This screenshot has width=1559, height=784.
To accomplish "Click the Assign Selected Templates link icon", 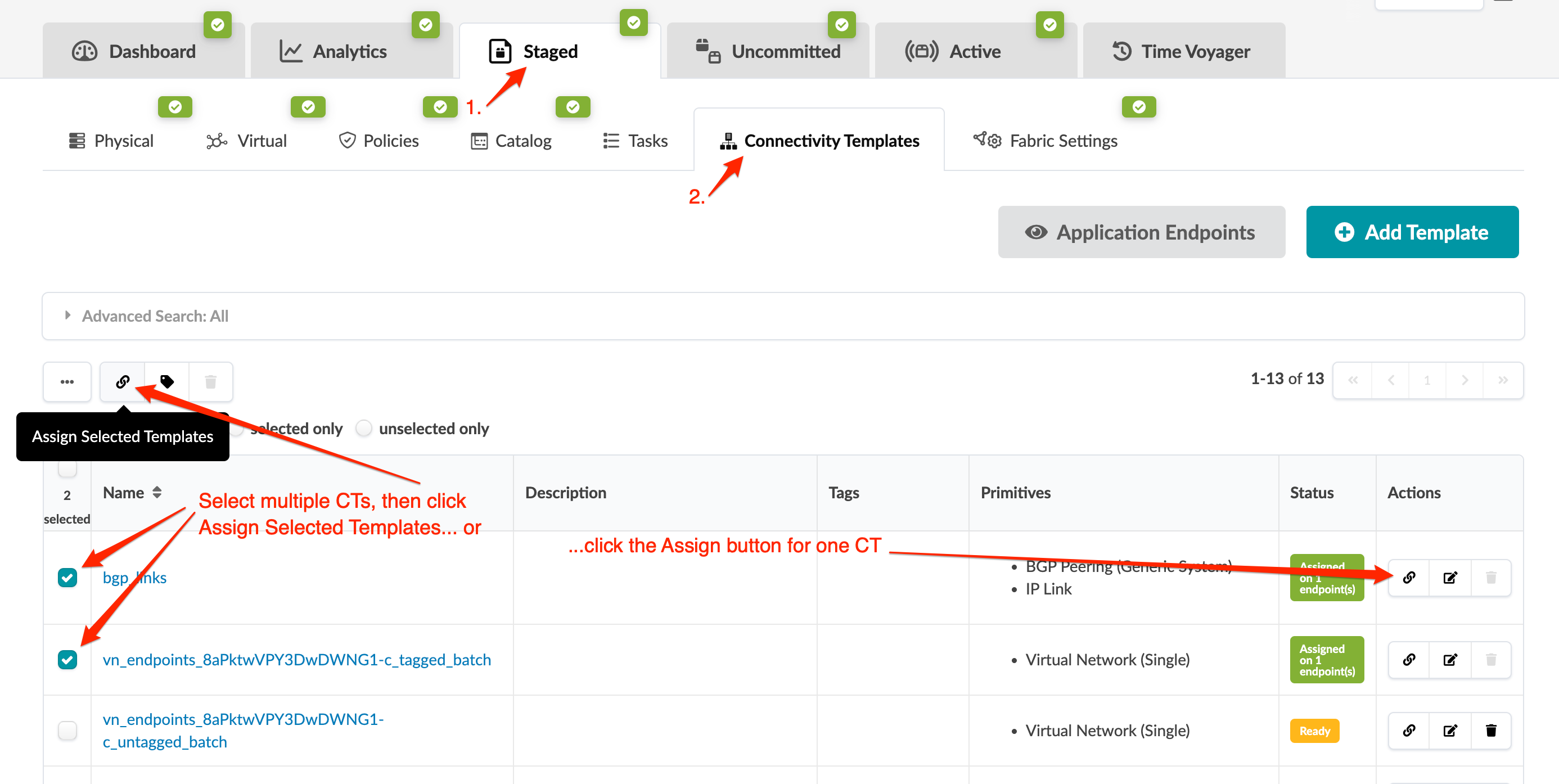I will pos(123,381).
